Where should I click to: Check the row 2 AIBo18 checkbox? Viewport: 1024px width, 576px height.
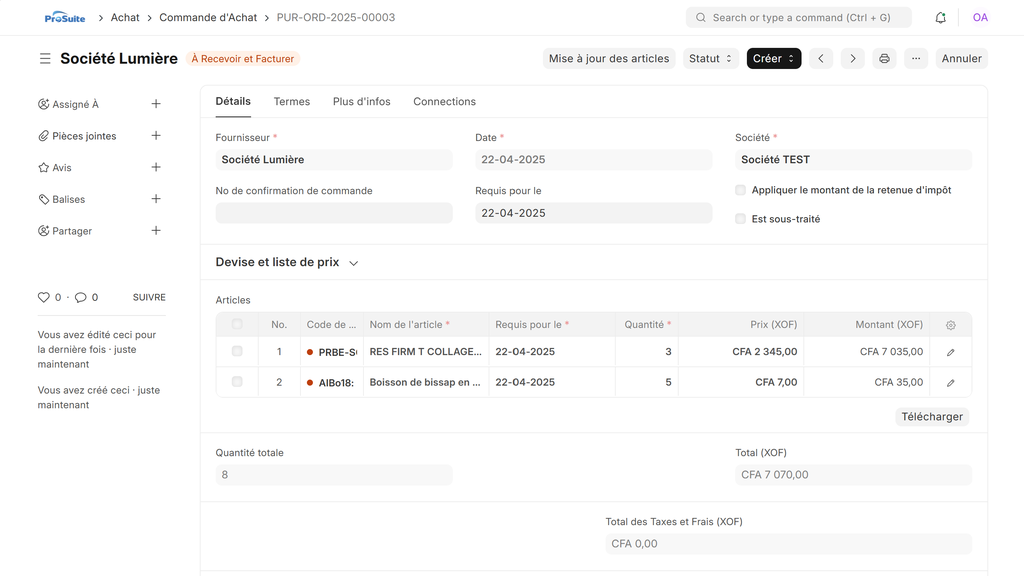pos(237,381)
